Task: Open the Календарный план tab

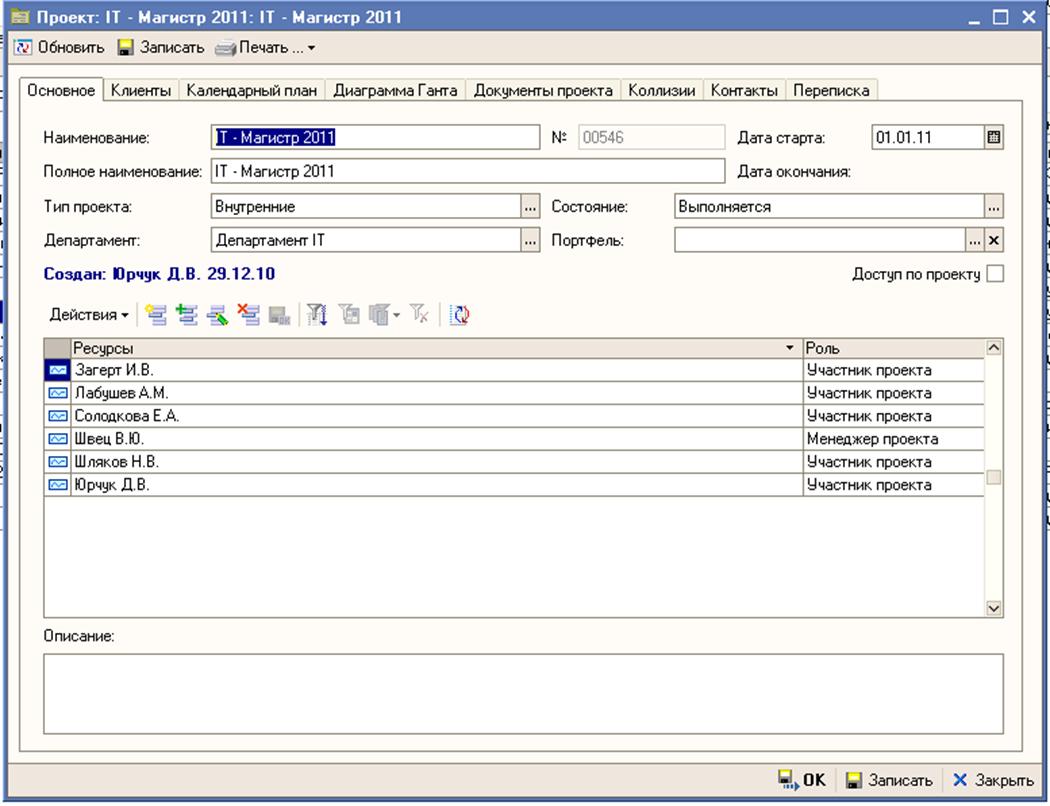Action: (252, 90)
